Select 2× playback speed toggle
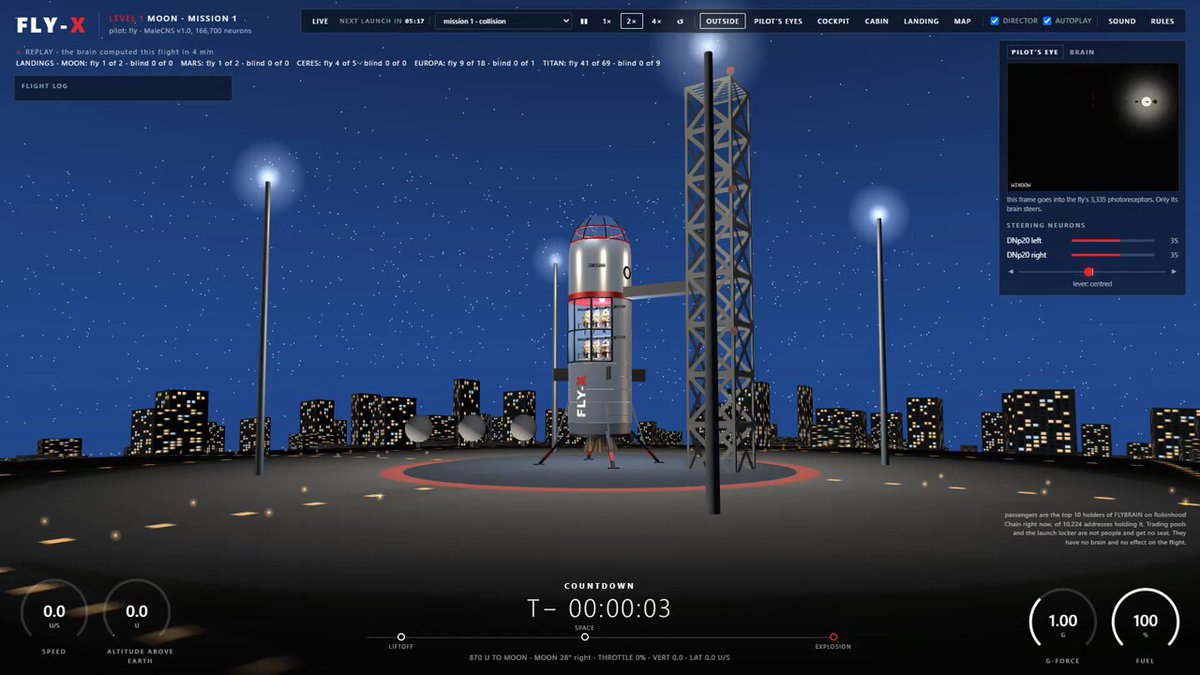The image size is (1200, 675). pyautogui.click(x=631, y=21)
